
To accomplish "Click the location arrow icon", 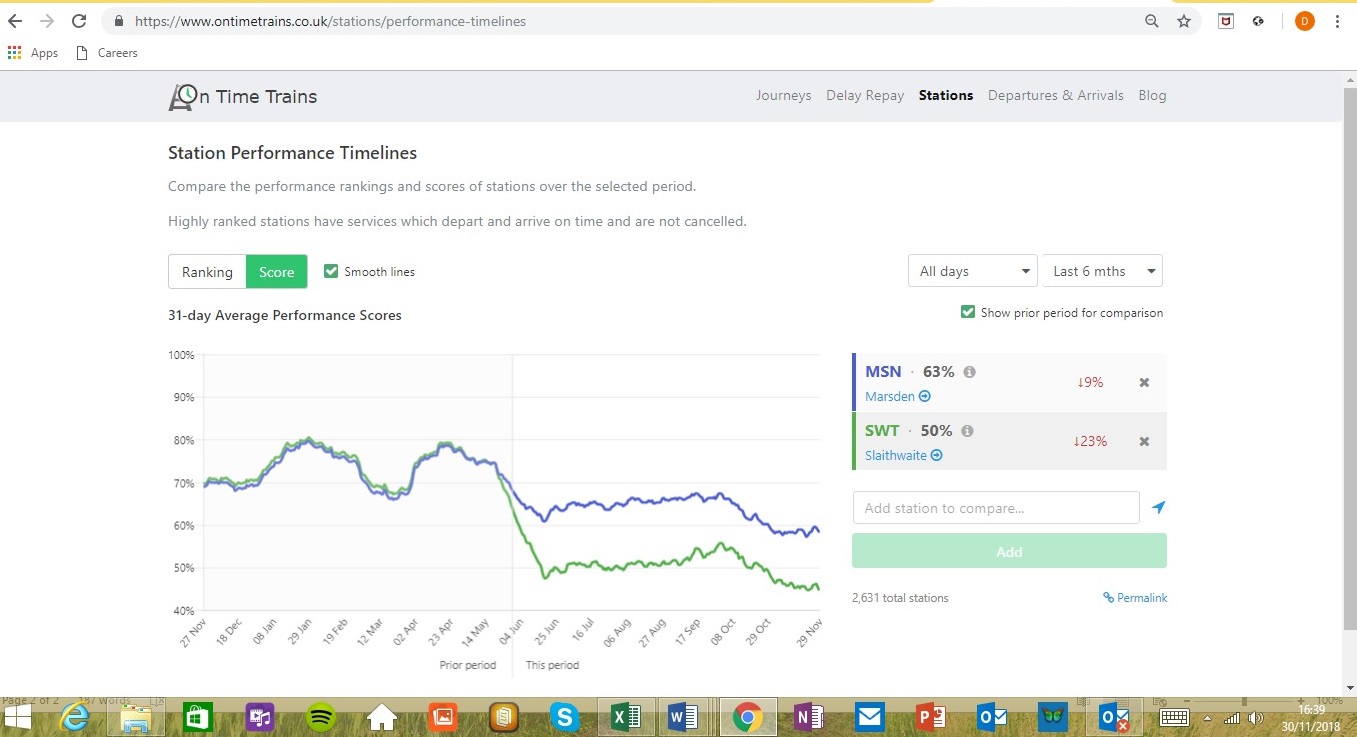I will click(x=1158, y=508).
